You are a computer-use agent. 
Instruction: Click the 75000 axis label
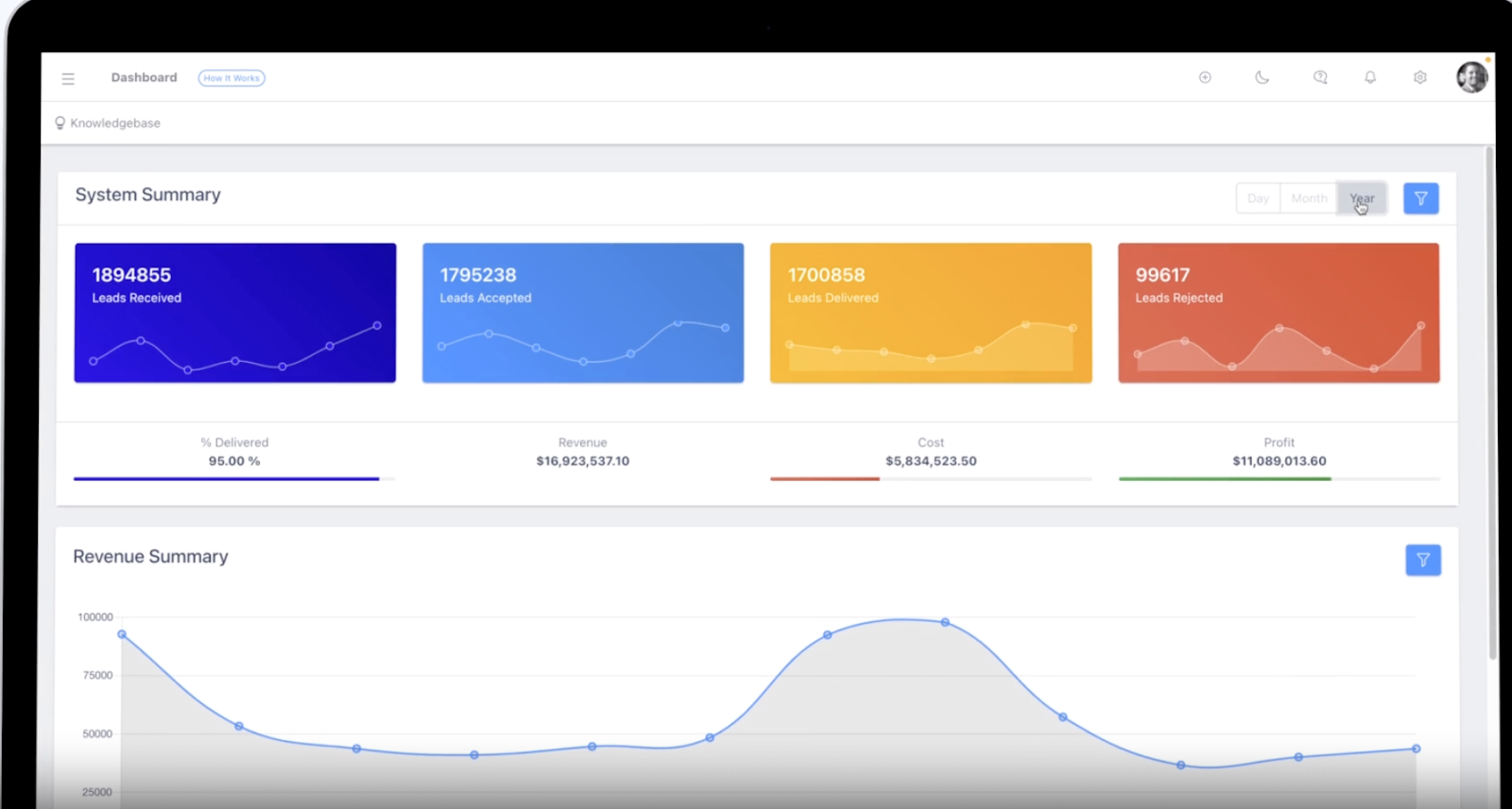coord(98,676)
